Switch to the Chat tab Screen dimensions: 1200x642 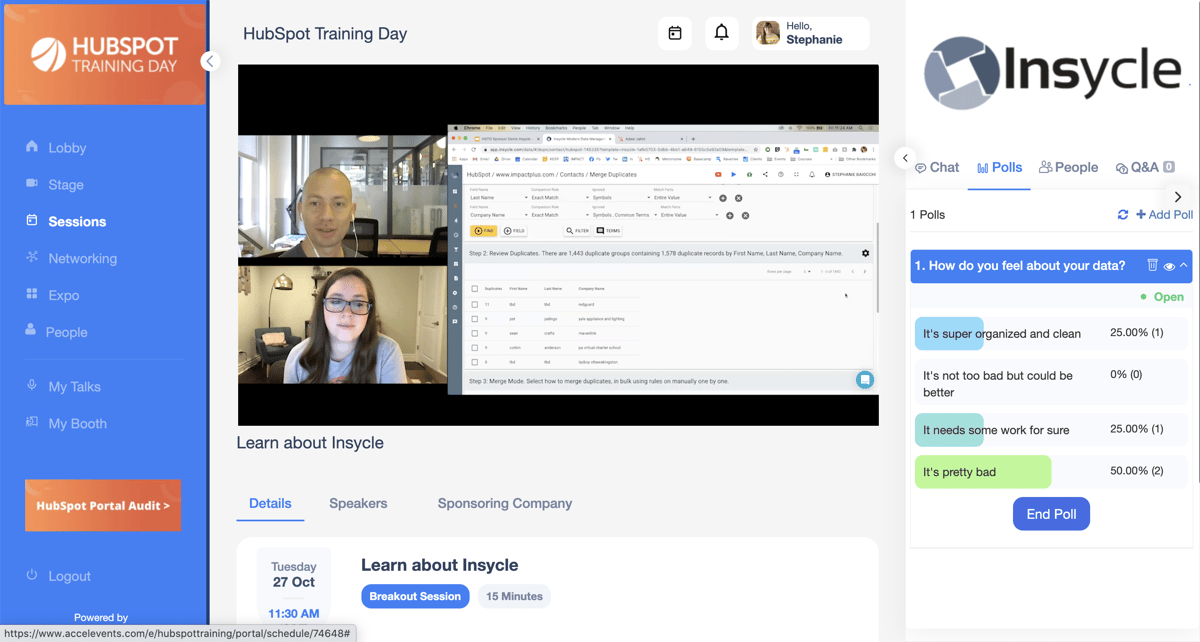pos(937,168)
